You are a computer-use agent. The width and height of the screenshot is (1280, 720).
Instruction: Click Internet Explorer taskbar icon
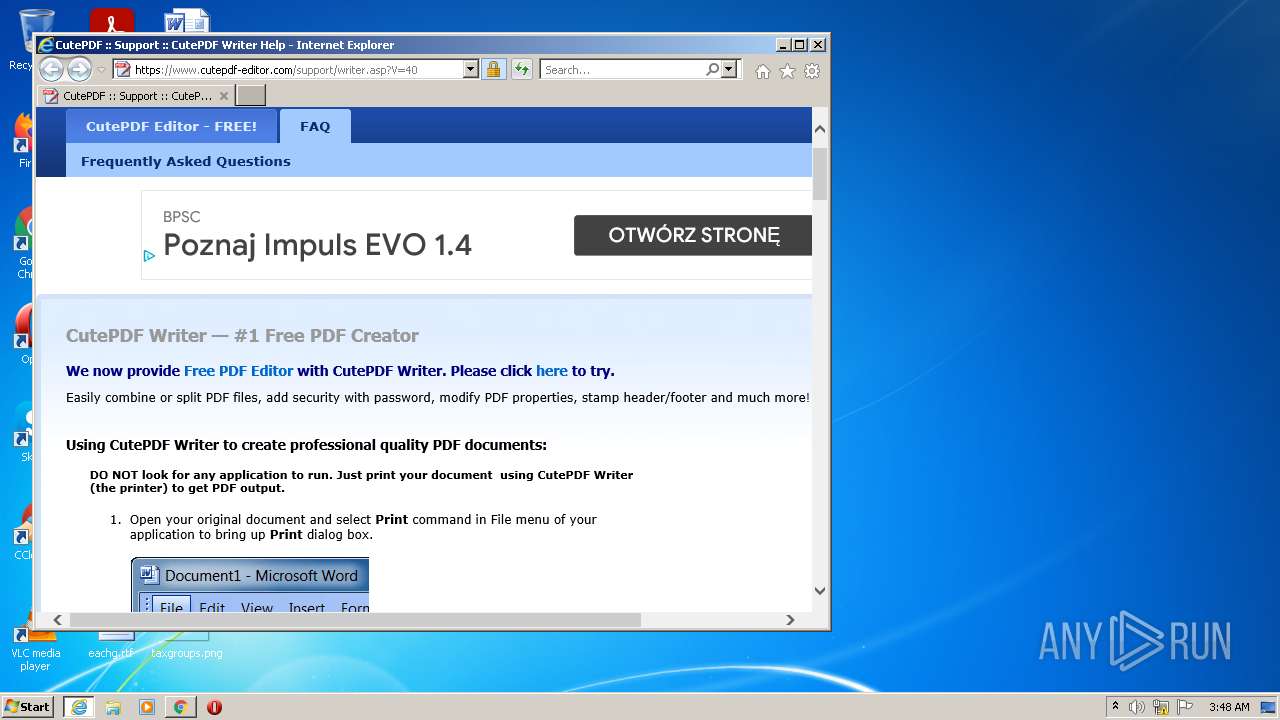click(x=79, y=707)
